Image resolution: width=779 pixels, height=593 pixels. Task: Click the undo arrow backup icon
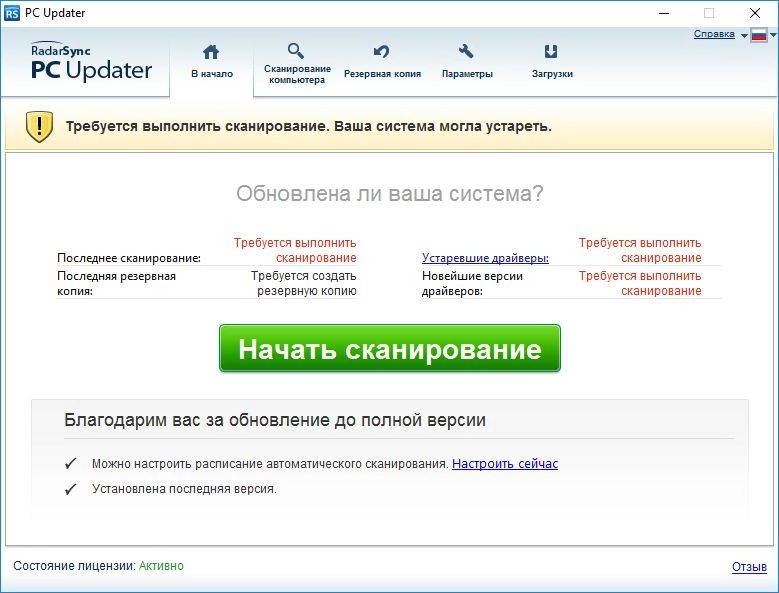click(381, 52)
